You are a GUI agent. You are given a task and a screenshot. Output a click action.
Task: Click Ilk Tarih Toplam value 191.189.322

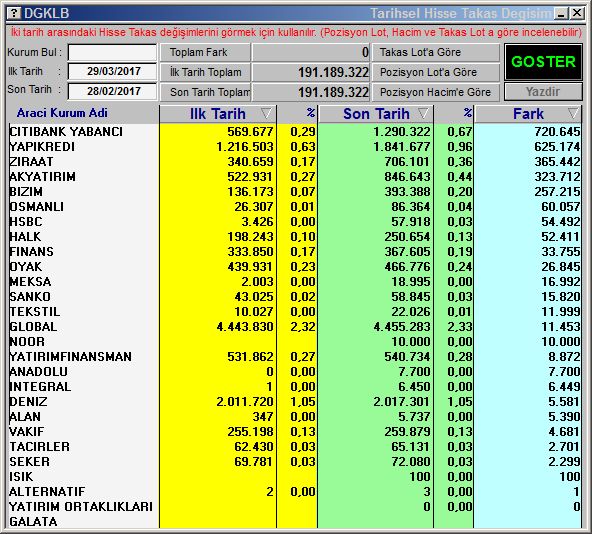[x=333, y=72]
